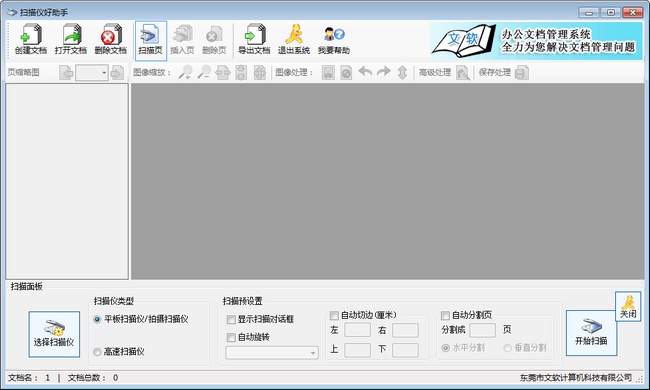
Task: Enable 自动旋转 checkbox
Action: 231,337
